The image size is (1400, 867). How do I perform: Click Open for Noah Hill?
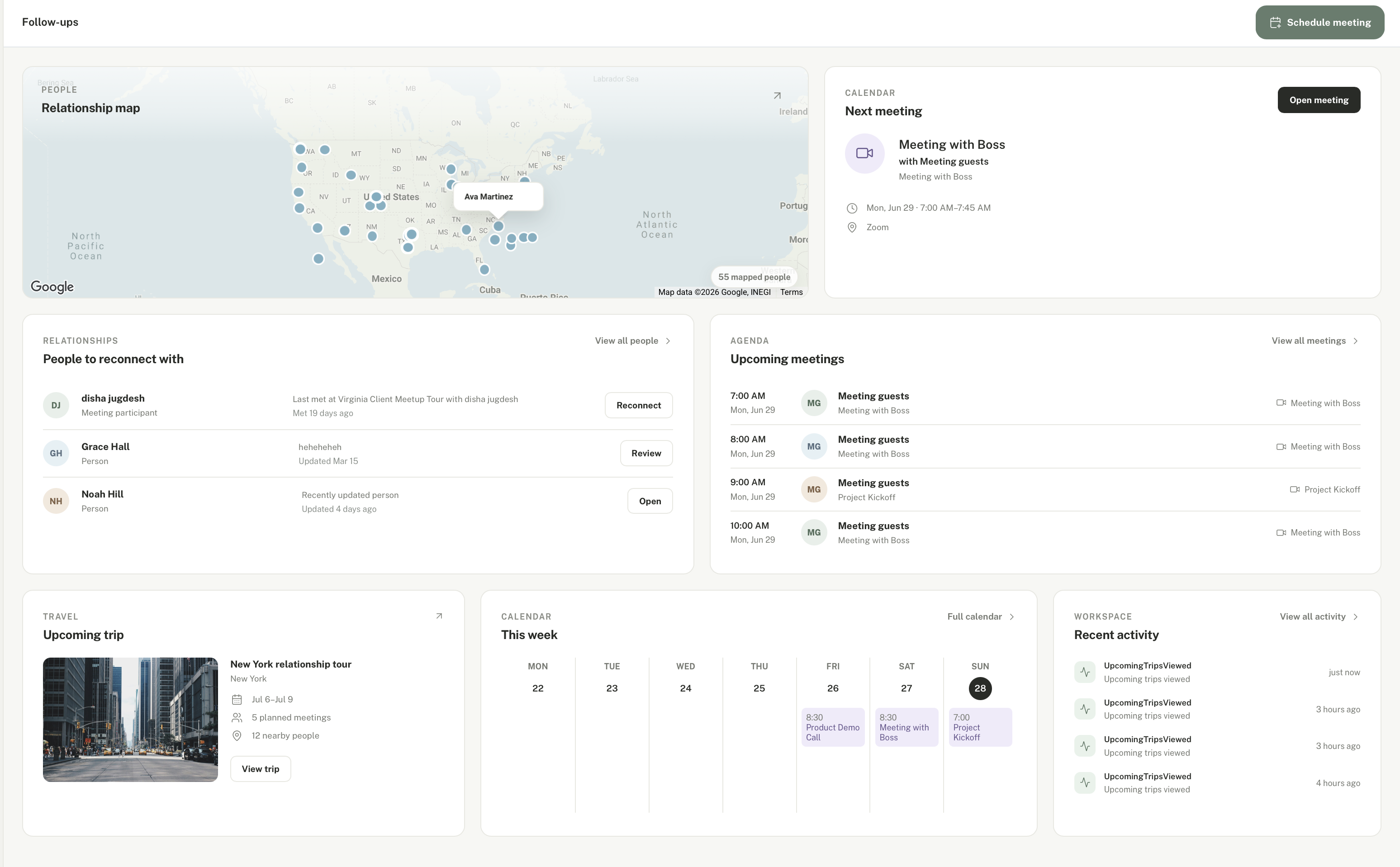650,501
